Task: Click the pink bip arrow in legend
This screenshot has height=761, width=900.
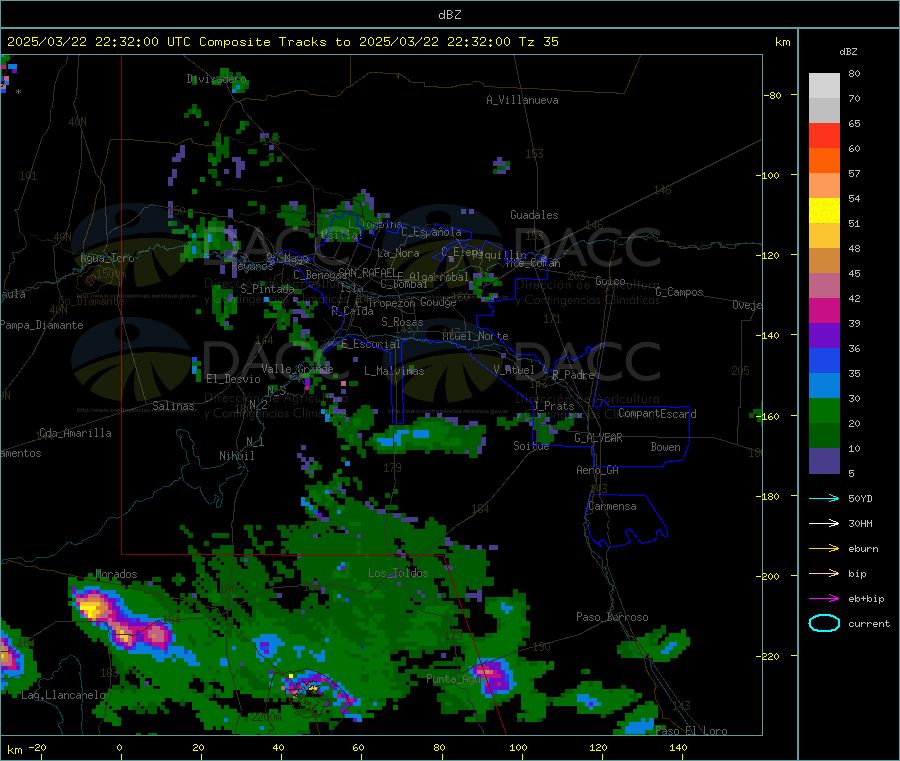Action: (824, 573)
